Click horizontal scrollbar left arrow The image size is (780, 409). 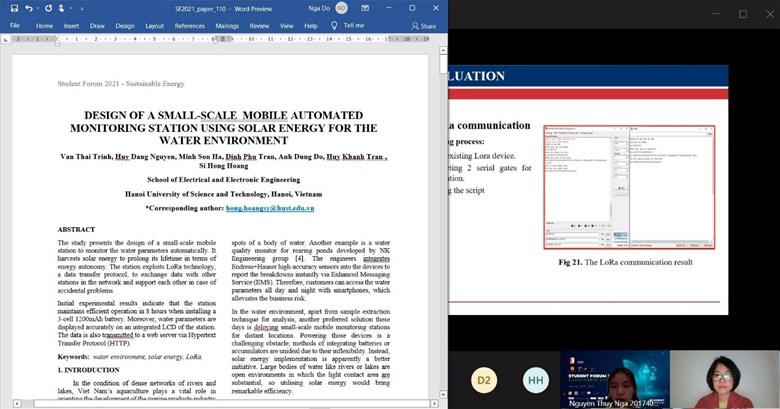tap(17, 404)
